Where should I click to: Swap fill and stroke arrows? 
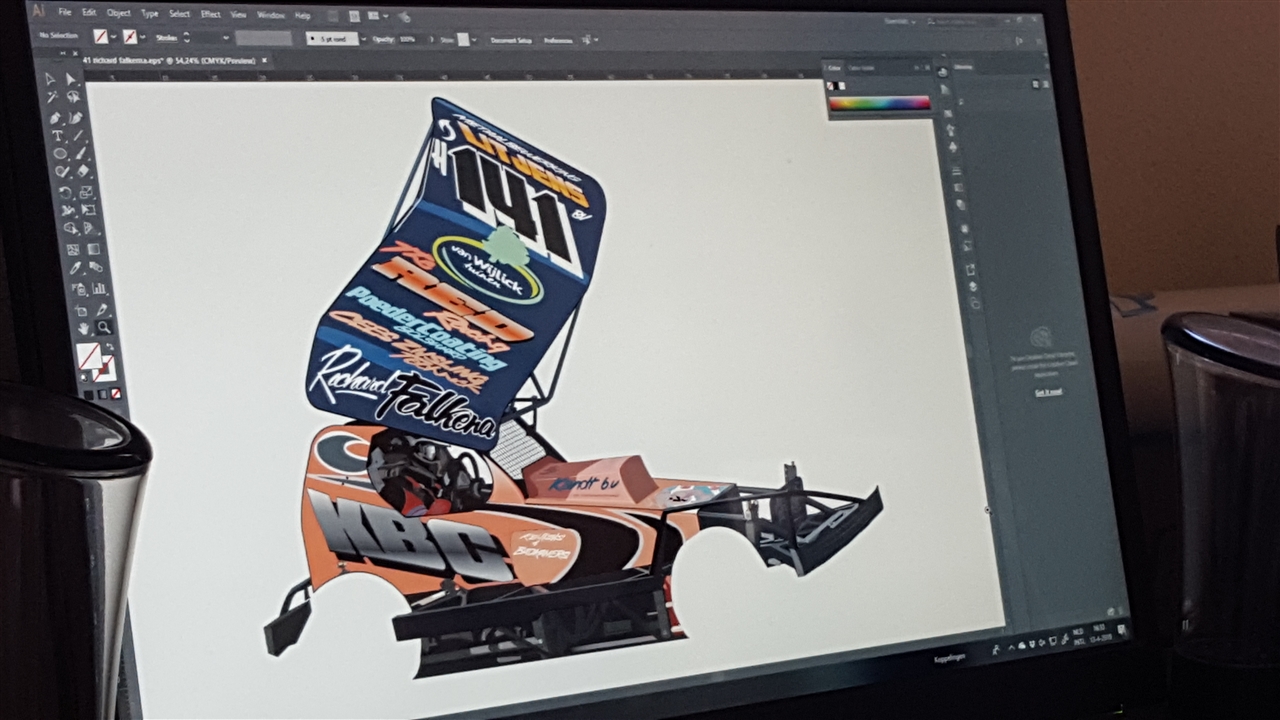pos(110,347)
